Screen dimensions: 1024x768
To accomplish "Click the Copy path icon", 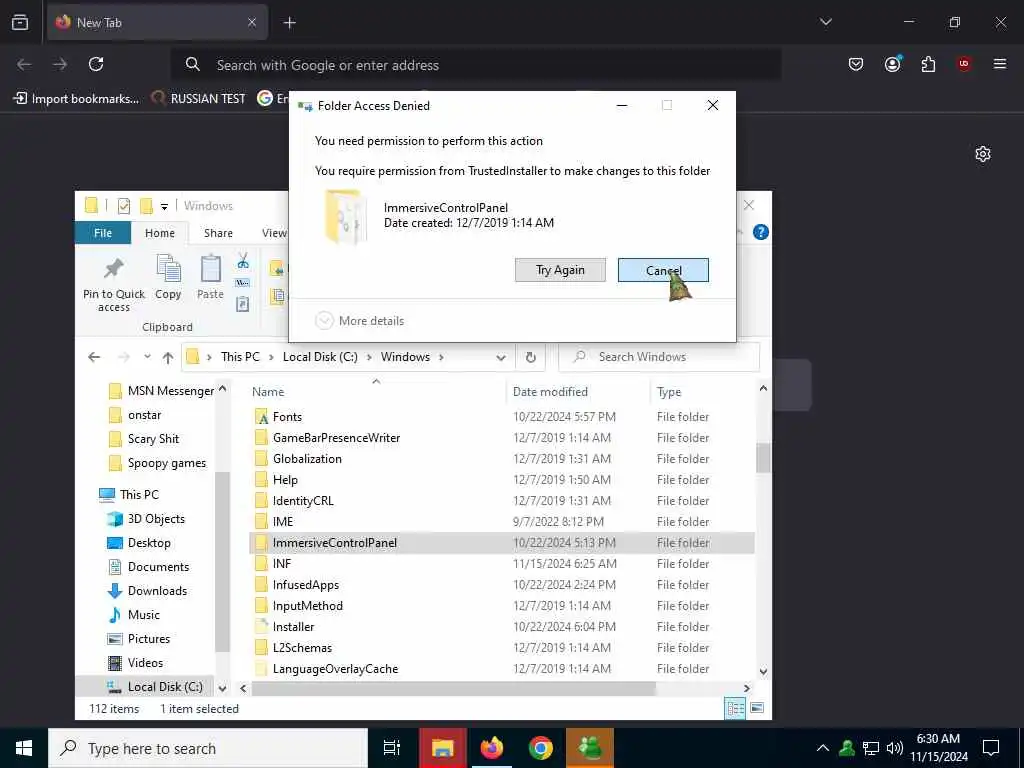I will 243,283.
